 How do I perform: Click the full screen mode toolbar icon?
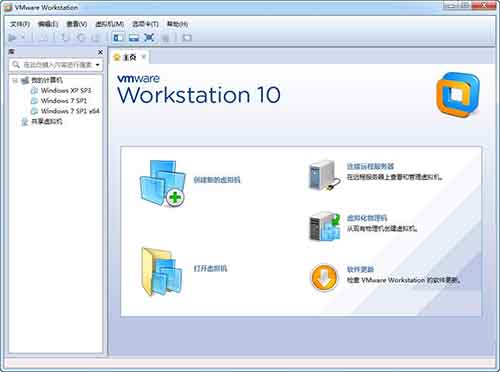[x=149, y=37]
